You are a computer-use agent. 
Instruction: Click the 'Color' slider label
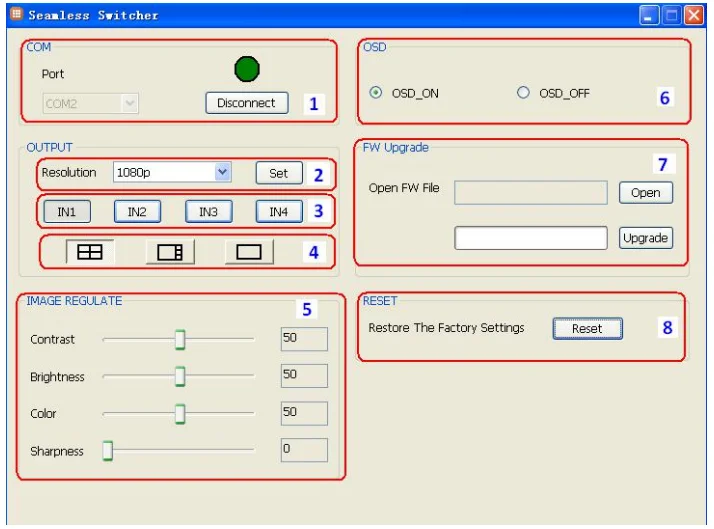click(43, 414)
